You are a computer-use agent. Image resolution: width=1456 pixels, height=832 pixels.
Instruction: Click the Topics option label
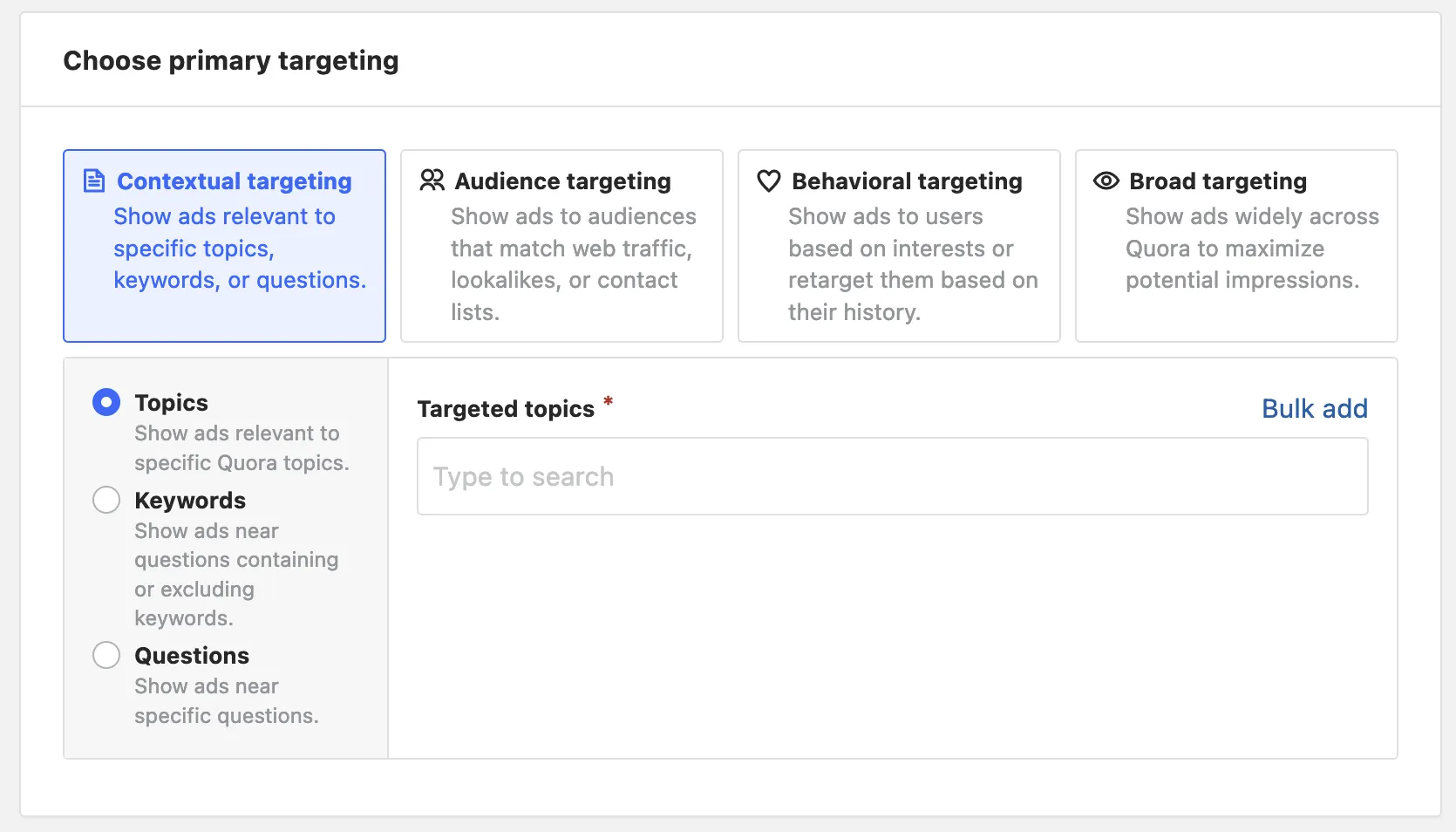(x=172, y=402)
